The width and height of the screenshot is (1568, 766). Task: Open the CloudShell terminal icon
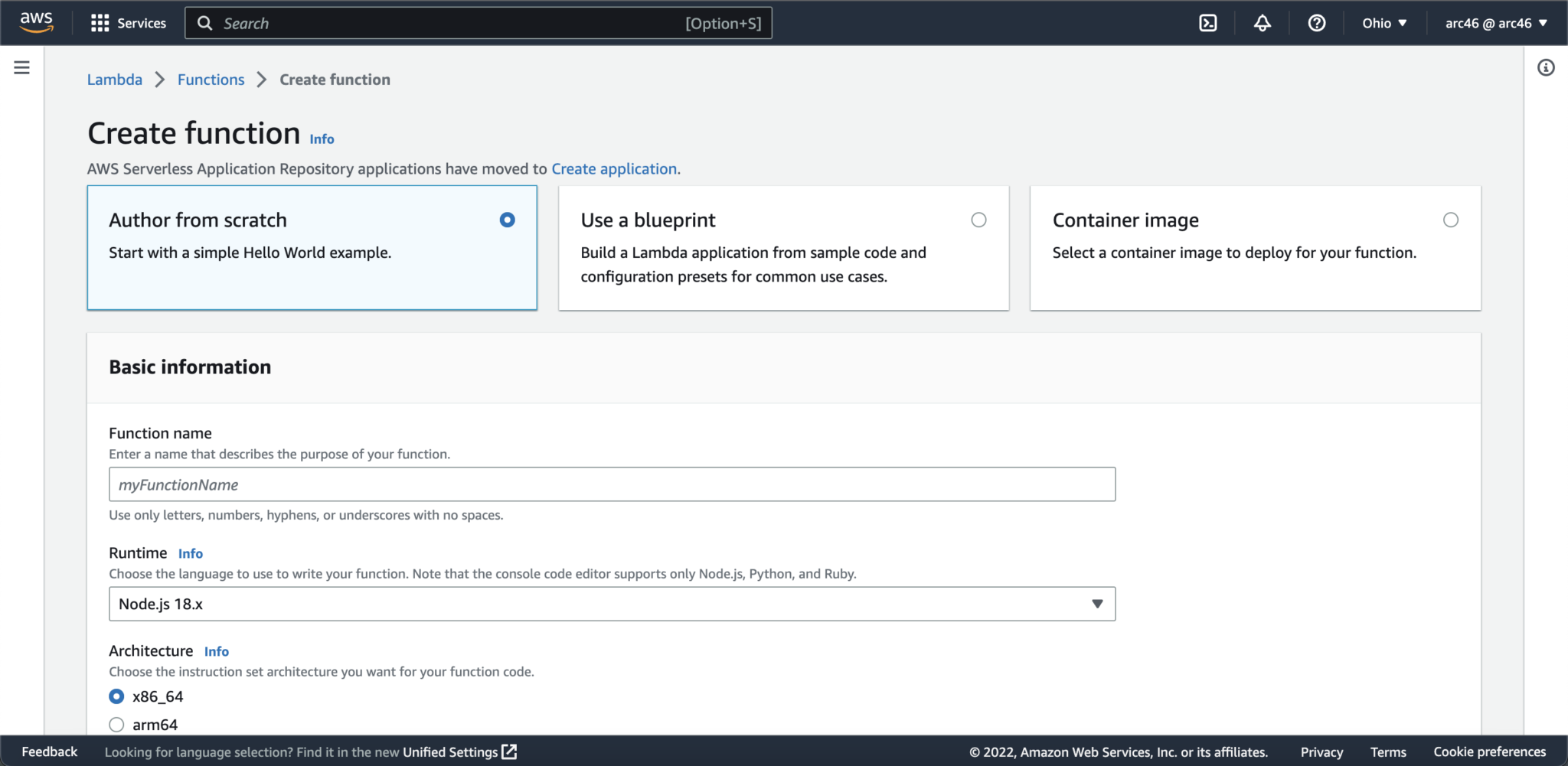[x=1208, y=23]
